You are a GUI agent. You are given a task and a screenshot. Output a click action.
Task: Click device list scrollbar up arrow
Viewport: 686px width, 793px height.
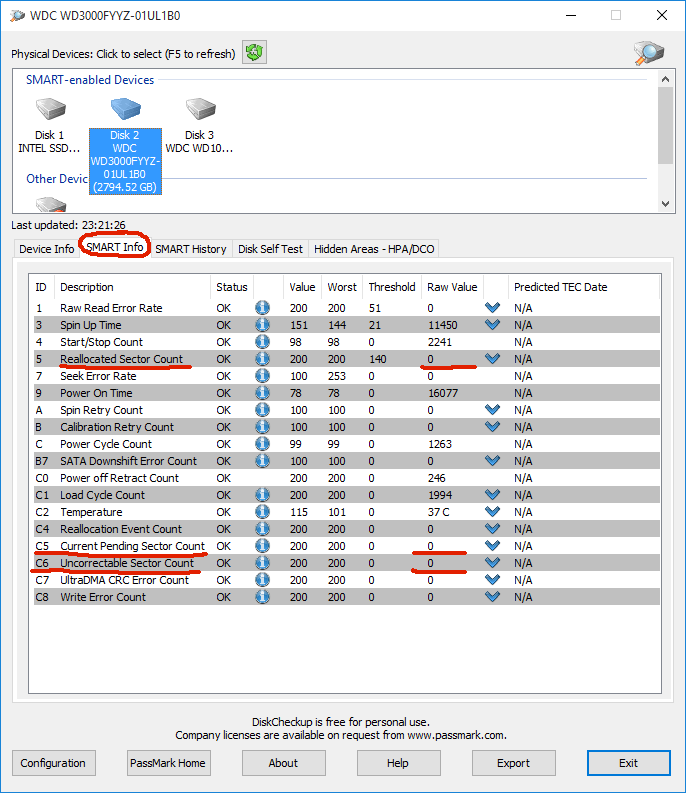[x=665, y=79]
